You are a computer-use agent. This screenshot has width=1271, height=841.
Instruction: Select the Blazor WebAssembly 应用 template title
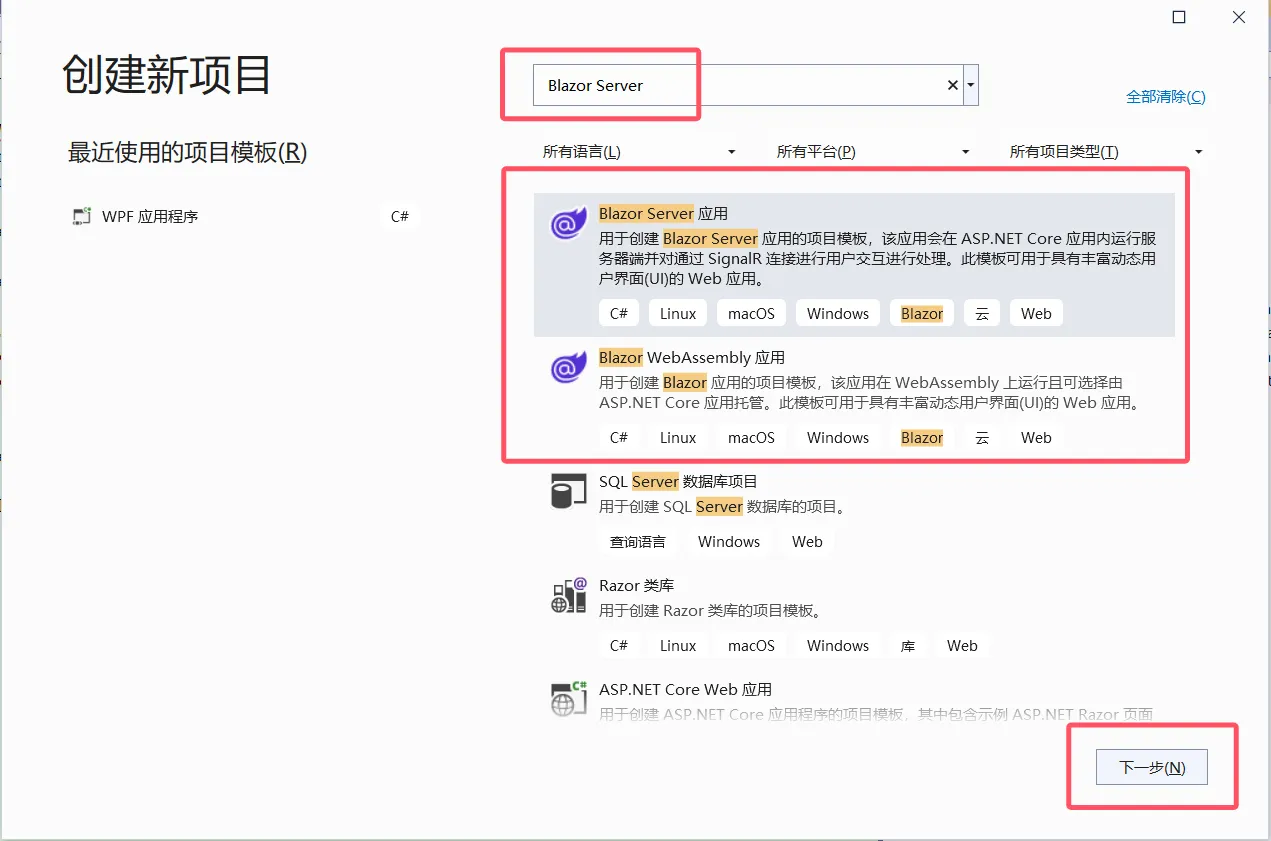tap(692, 358)
